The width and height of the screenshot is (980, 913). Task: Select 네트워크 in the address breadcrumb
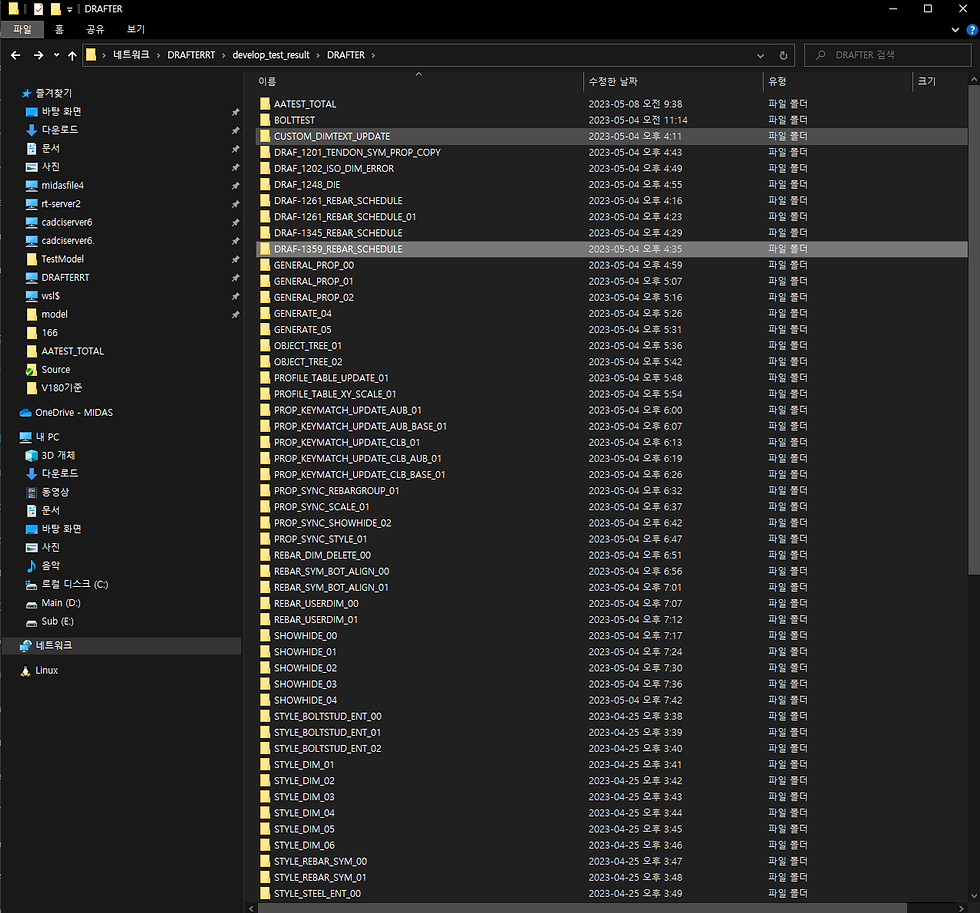click(131, 55)
